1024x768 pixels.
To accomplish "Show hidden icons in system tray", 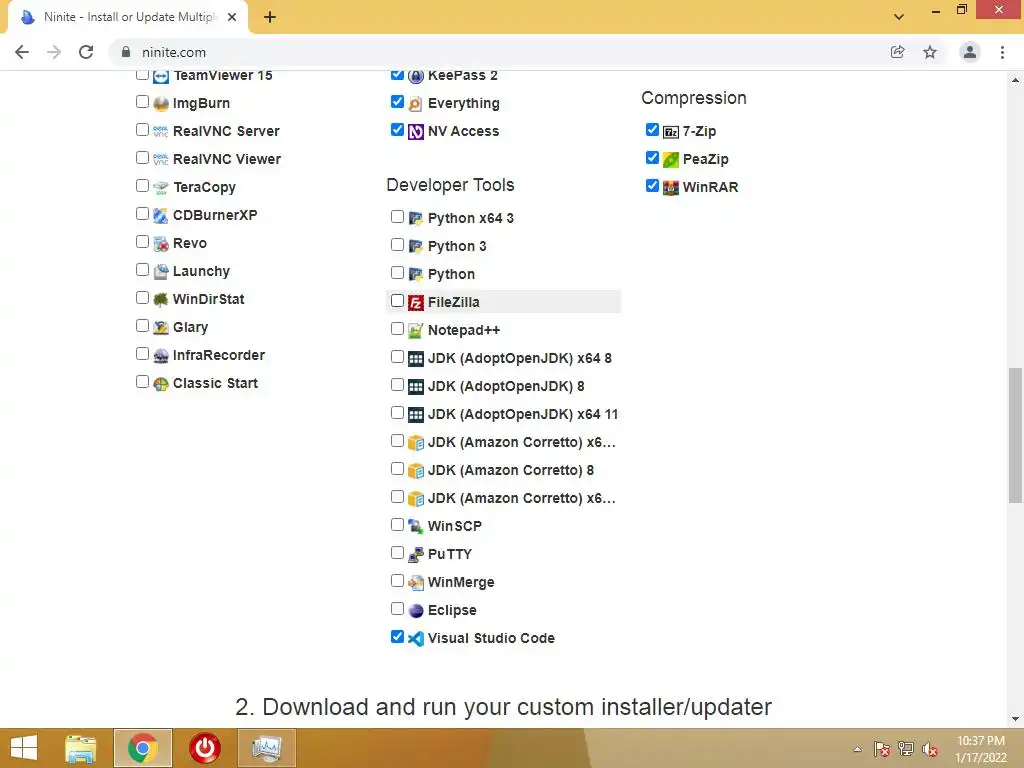I will (857, 749).
